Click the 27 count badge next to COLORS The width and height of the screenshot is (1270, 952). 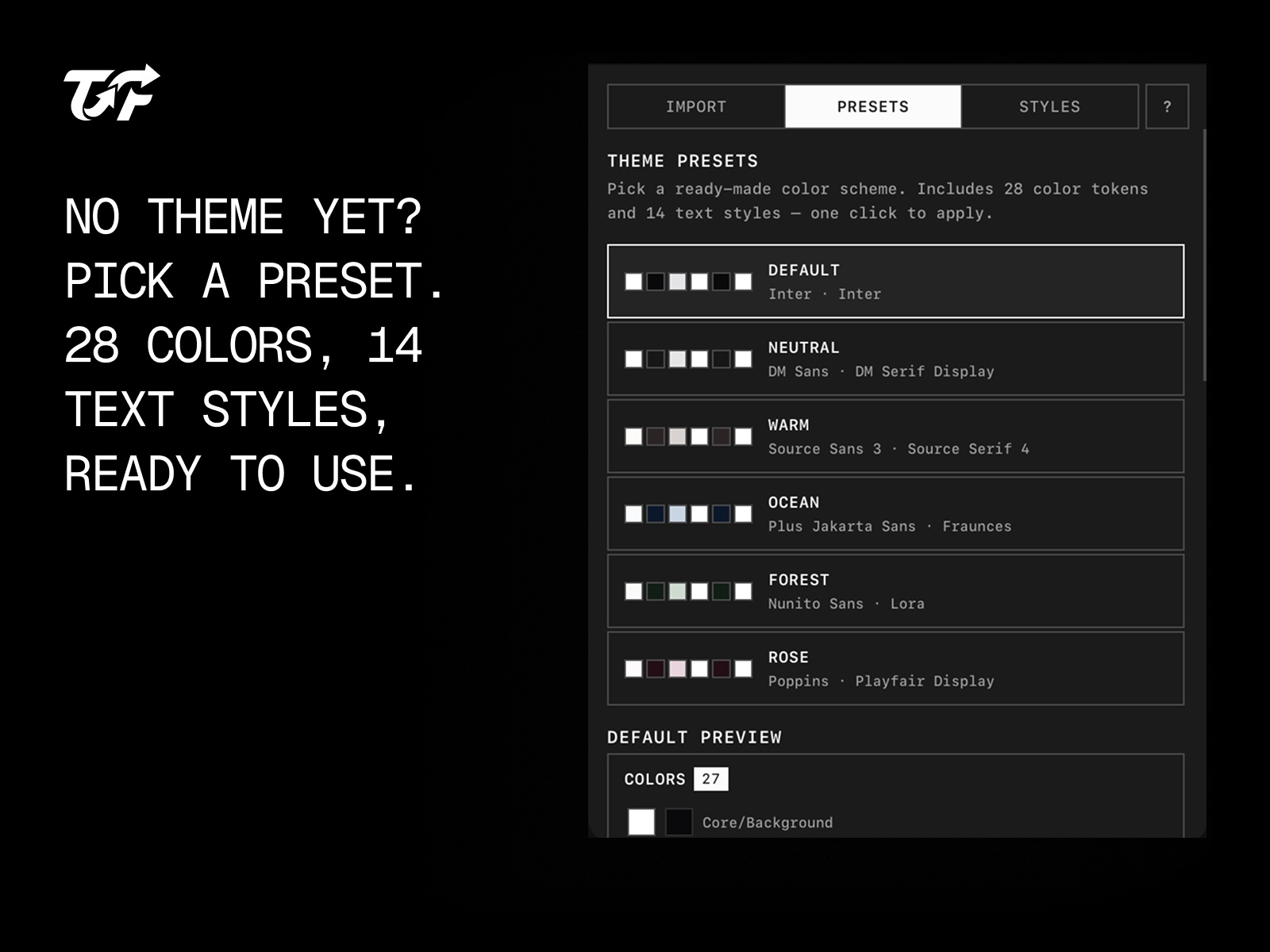click(x=710, y=778)
